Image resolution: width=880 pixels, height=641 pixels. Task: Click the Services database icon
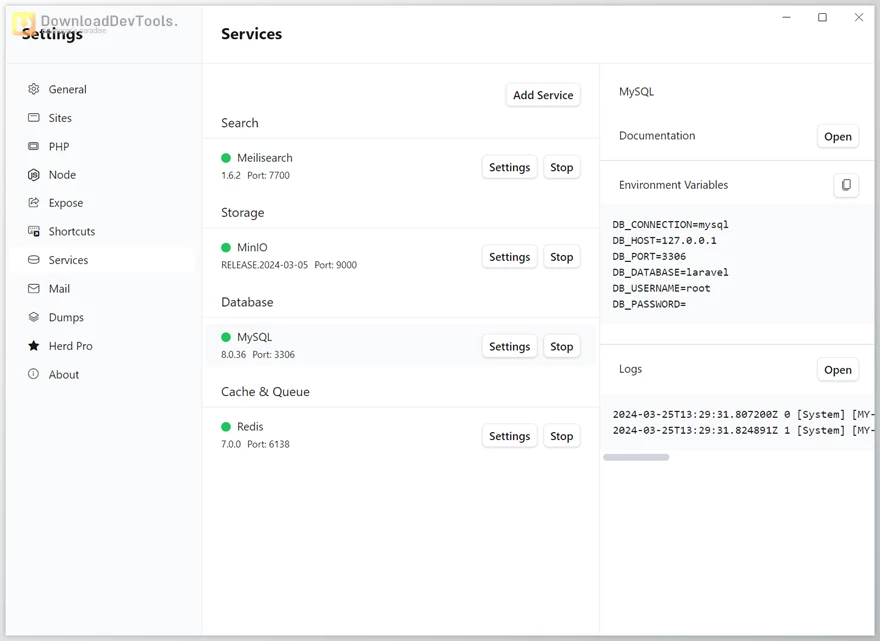34,259
